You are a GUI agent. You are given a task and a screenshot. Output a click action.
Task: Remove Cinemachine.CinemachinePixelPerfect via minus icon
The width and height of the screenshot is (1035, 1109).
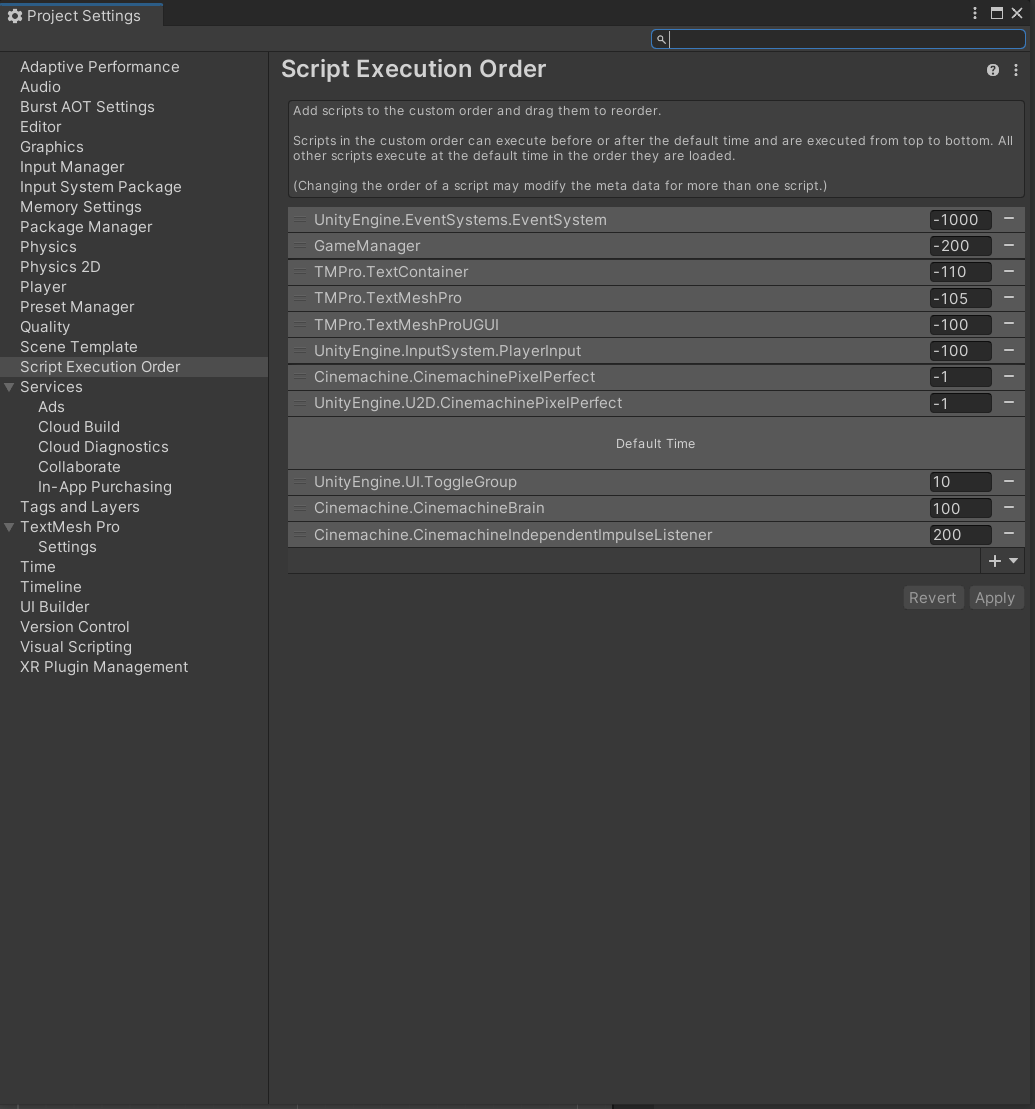(1009, 377)
